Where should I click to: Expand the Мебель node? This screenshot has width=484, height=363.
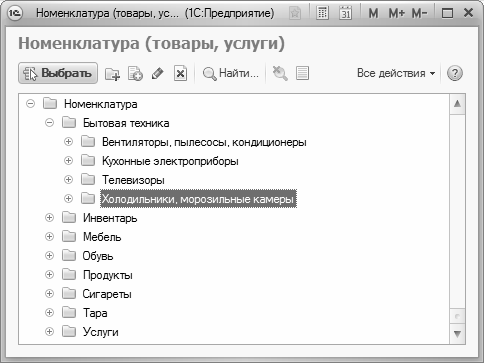point(49,237)
